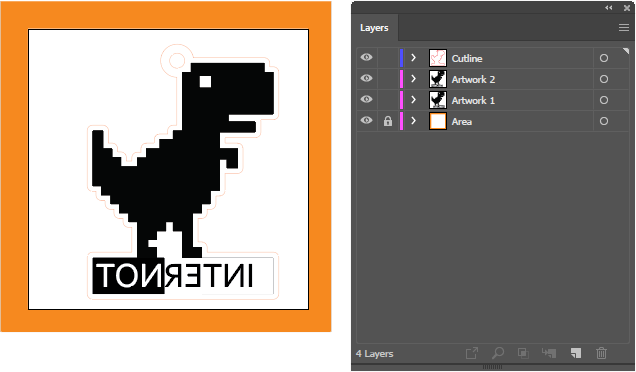Click the Locate Object magnifier icon
The image size is (636, 372).
498,353
